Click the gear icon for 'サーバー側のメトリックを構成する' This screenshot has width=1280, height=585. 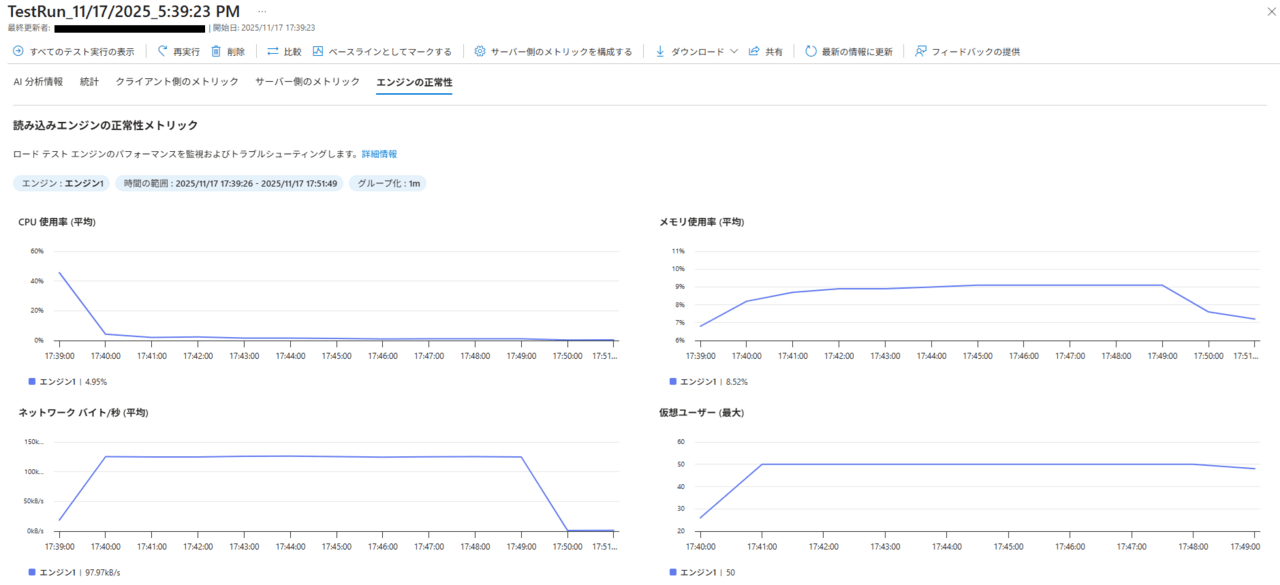[480, 51]
